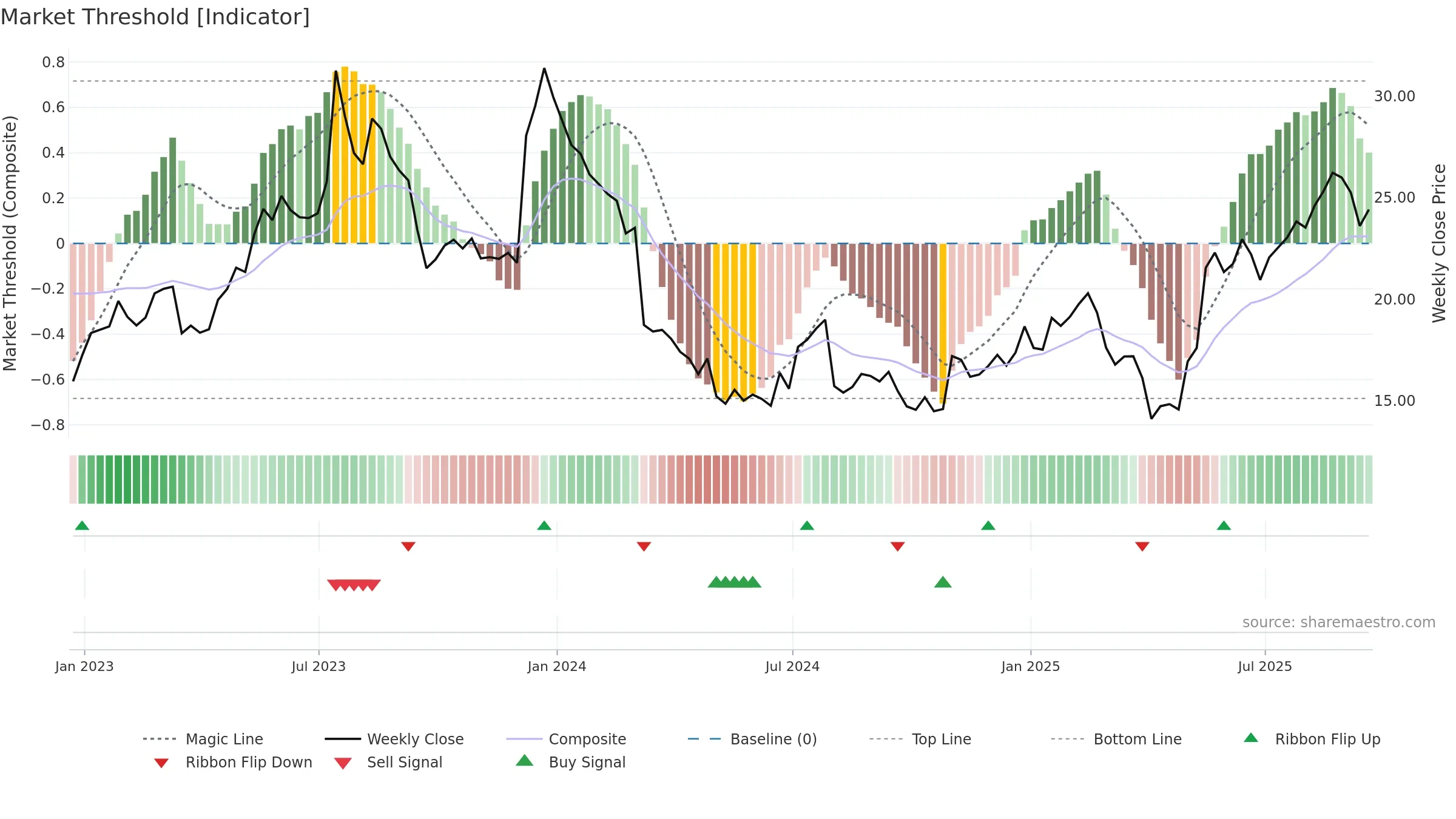Click the '−0.8' left axis tick label
Image resolution: width=1456 pixels, height=819 pixels.
click(48, 425)
